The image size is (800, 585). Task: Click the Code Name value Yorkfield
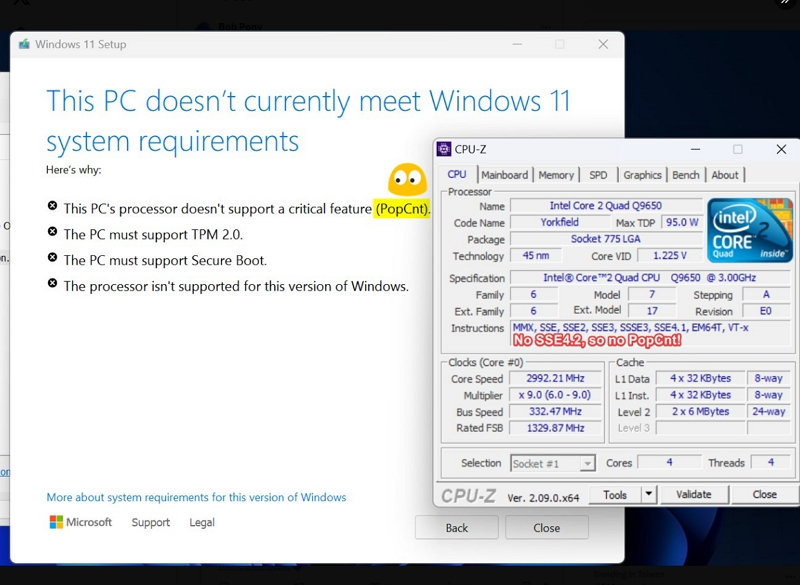pyautogui.click(x=560, y=222)
